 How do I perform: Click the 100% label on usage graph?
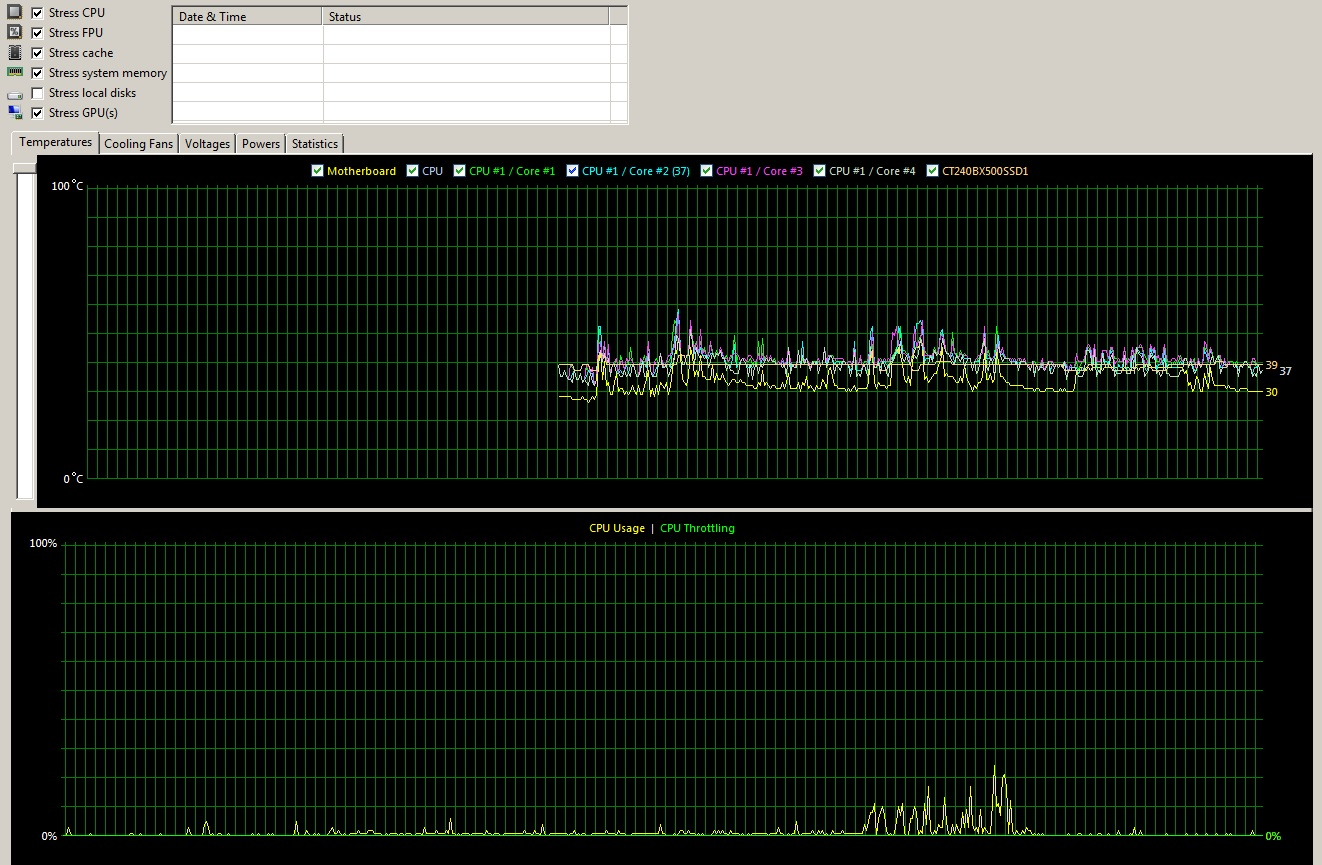coord(44,544)
